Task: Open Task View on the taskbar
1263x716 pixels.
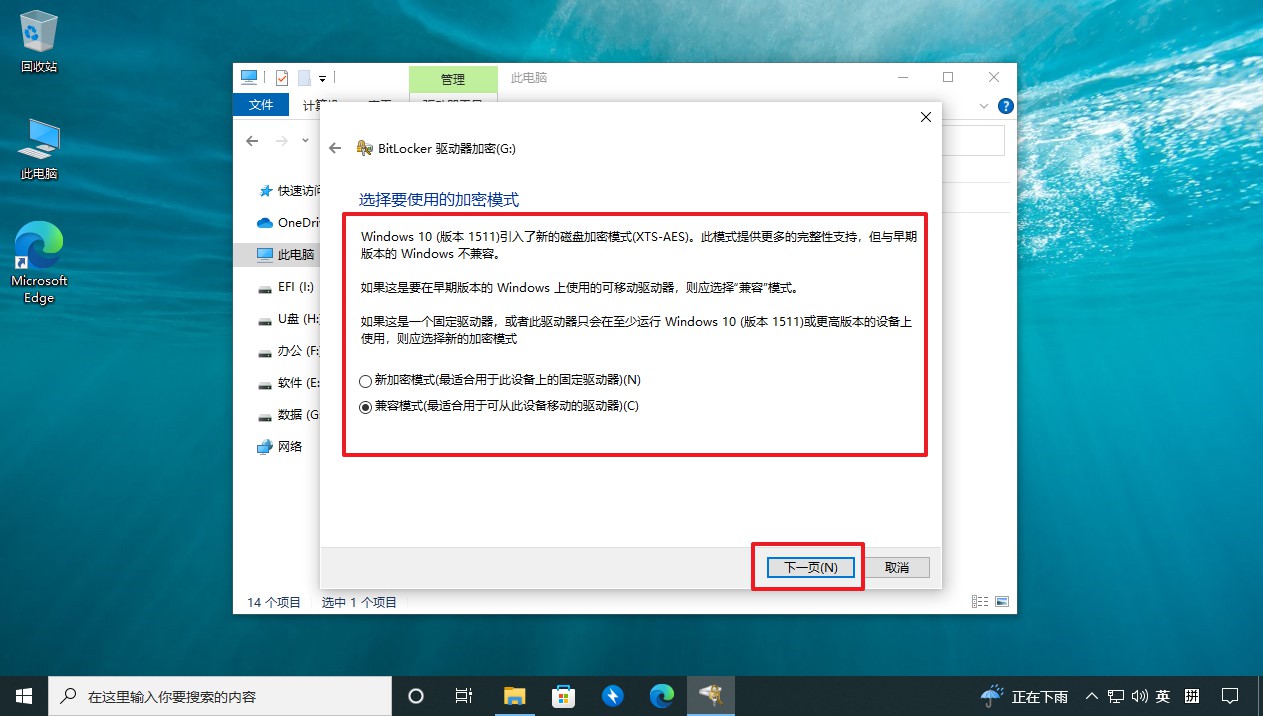Action: 463,695
